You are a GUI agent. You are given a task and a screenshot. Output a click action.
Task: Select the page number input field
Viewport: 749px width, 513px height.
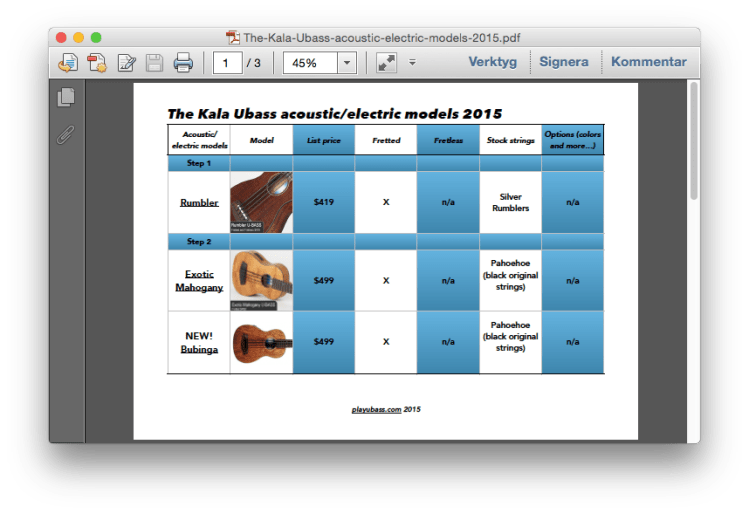point(227,63)
